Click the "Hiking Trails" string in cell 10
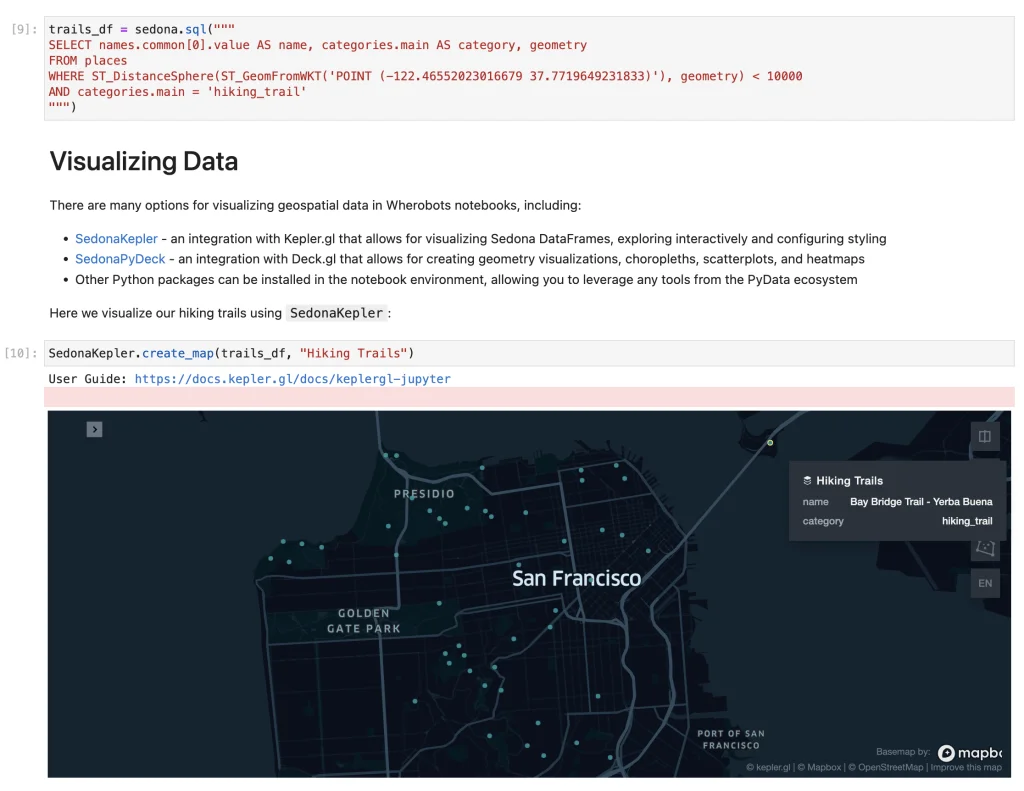This screenshot has width=1024, height=791. tap(353, 353)
